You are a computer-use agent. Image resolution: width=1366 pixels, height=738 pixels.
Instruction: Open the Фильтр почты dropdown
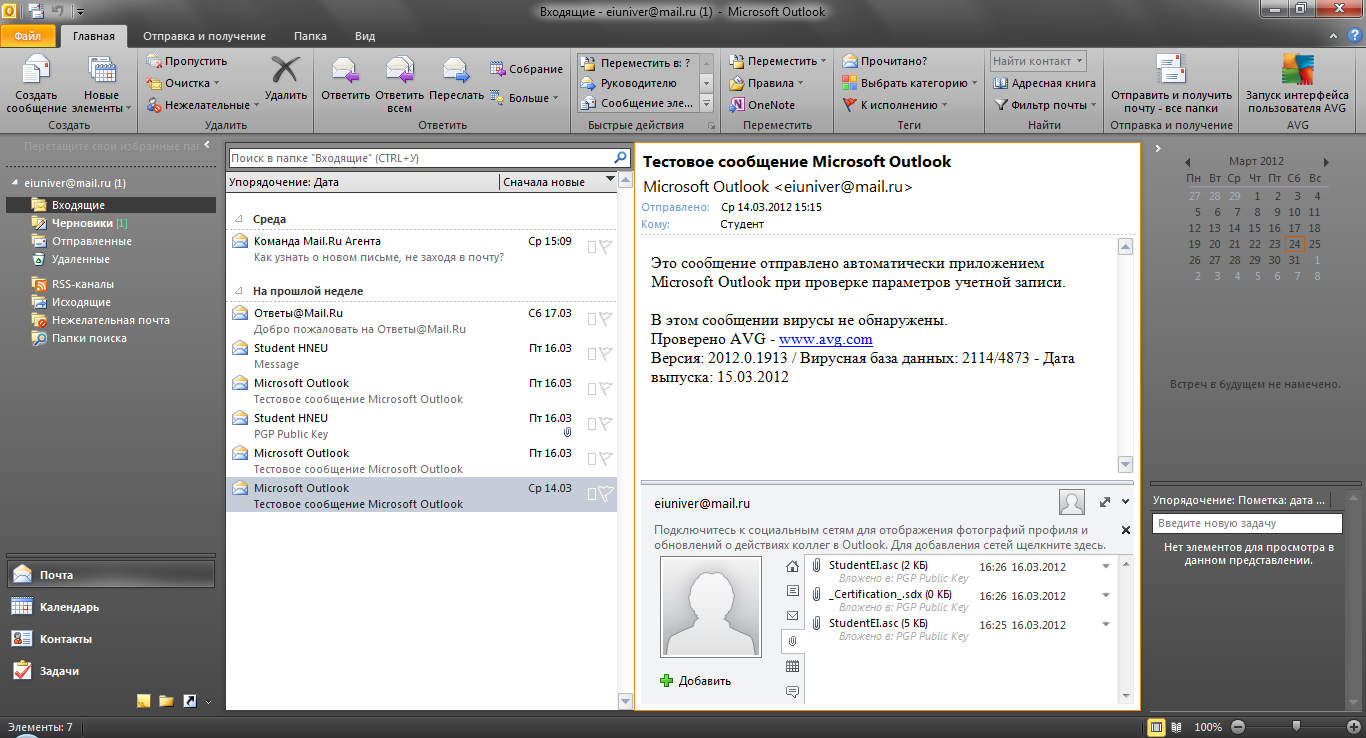pos(1045,105)
